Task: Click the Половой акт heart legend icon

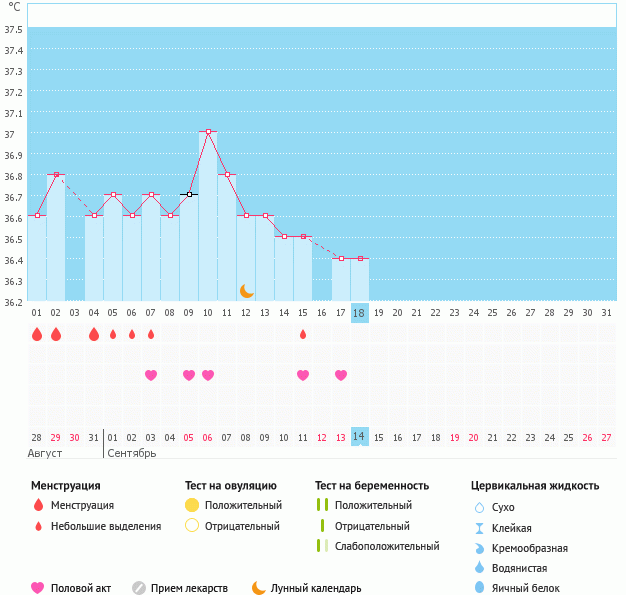Action: (38, 588)
